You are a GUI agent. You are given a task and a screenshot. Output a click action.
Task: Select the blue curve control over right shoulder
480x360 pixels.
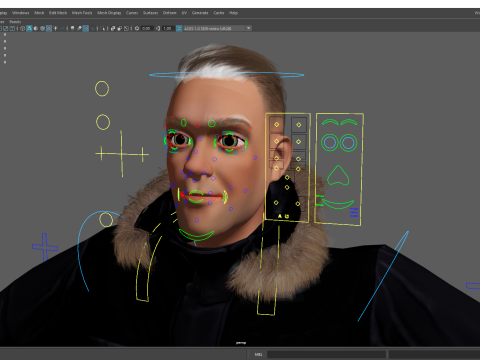[x=383, y=276]
